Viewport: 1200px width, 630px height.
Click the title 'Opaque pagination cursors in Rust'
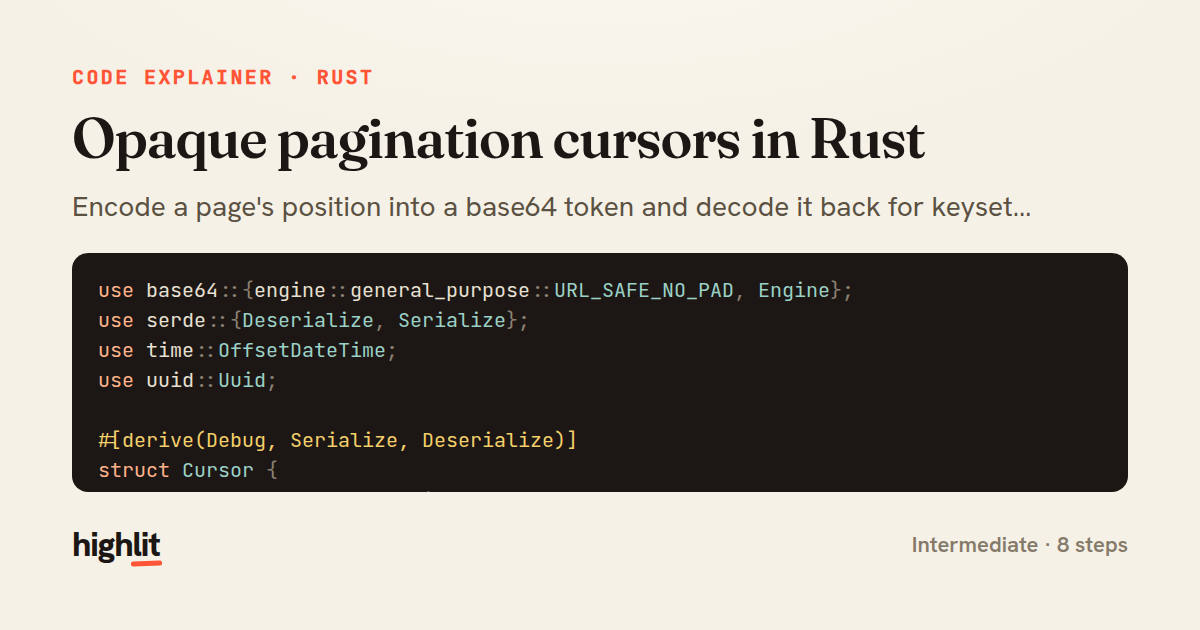point(498,142)
